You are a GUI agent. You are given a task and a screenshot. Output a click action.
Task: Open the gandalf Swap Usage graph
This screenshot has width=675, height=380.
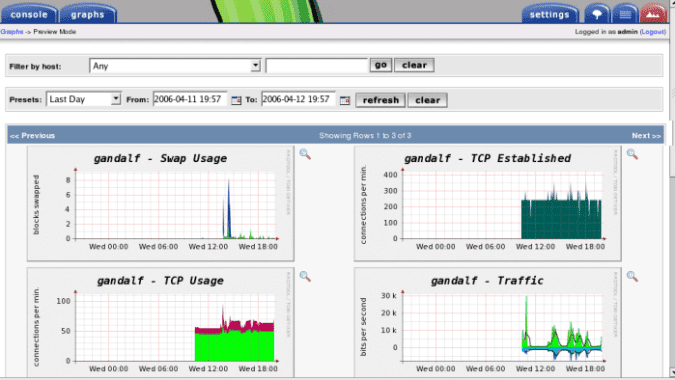pyautogui.click(x=161, y=203)
